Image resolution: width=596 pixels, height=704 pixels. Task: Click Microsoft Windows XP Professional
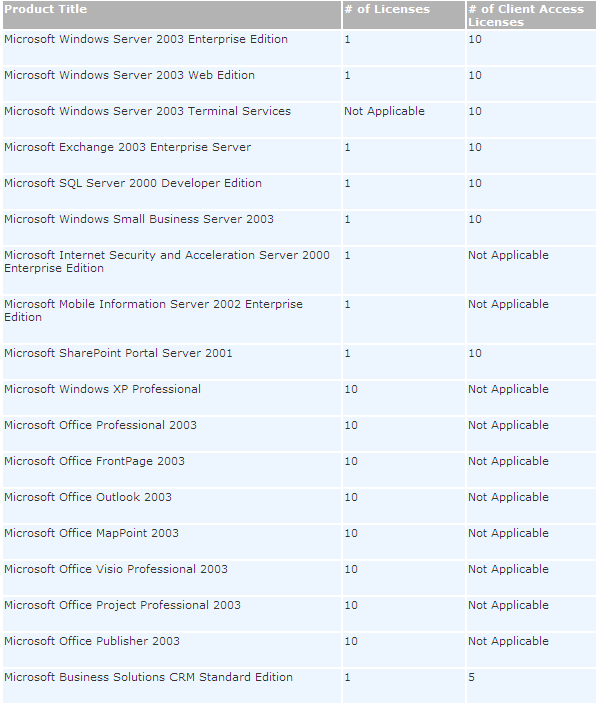coord(102,389)
